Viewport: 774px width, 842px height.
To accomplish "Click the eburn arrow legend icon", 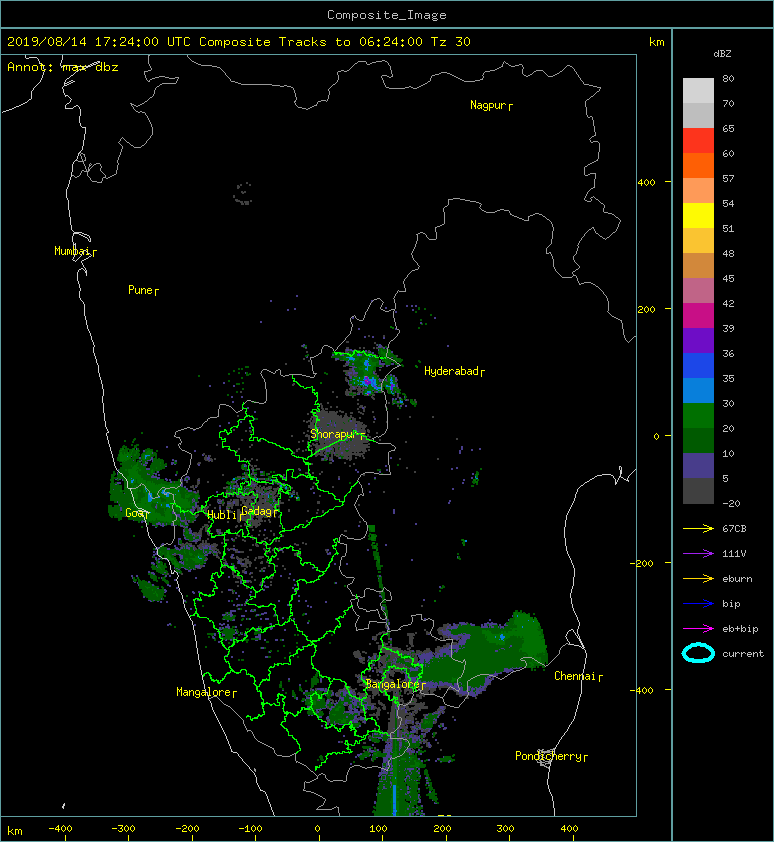I will click(x=698, y=579).
